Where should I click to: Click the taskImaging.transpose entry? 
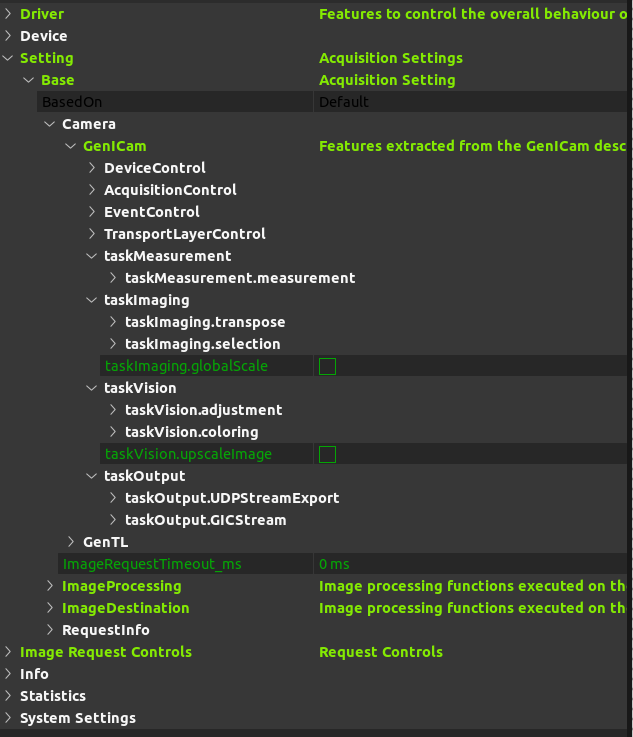[204, 322]
